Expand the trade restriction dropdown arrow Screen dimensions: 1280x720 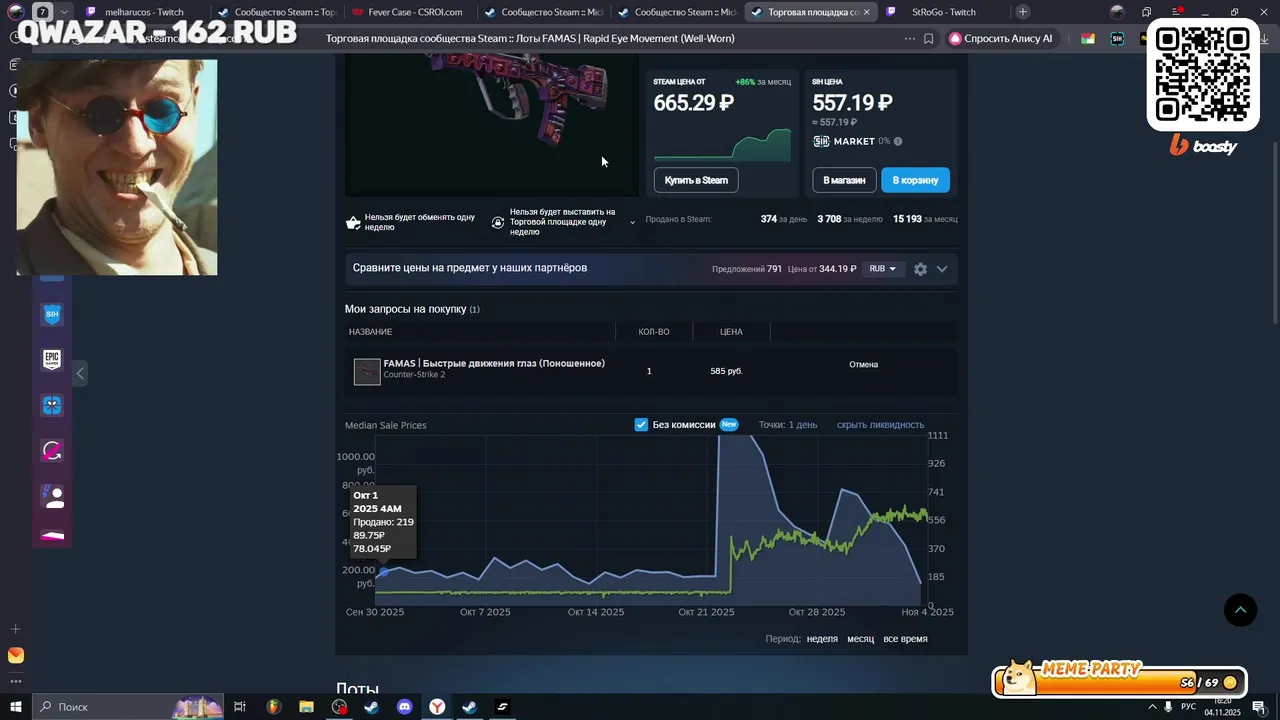coord(632,222)
